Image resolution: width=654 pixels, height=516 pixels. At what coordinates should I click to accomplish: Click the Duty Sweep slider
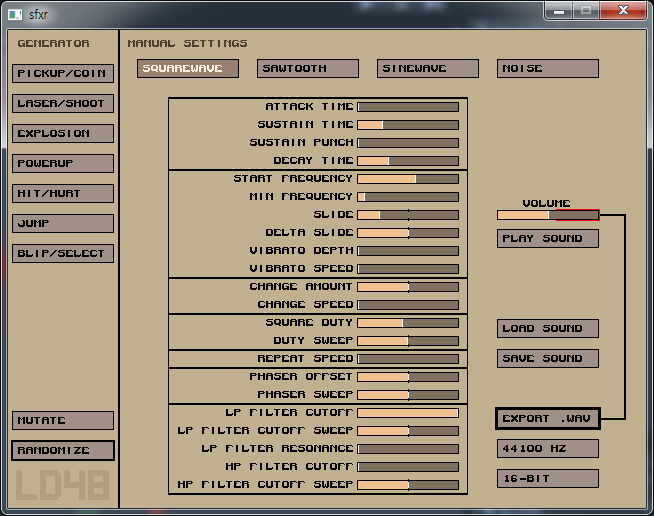click(x=408, y=341)
